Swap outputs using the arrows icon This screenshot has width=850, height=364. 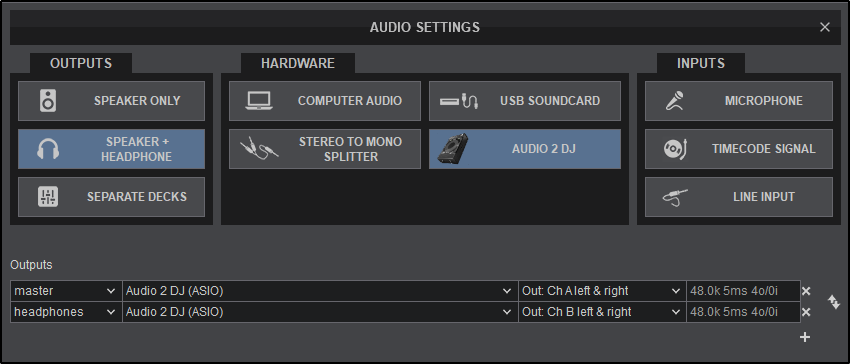[834, 302]
